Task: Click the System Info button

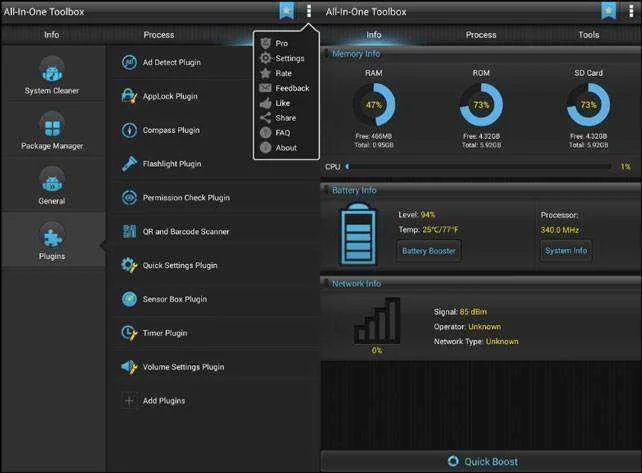Action: (566, 251)
